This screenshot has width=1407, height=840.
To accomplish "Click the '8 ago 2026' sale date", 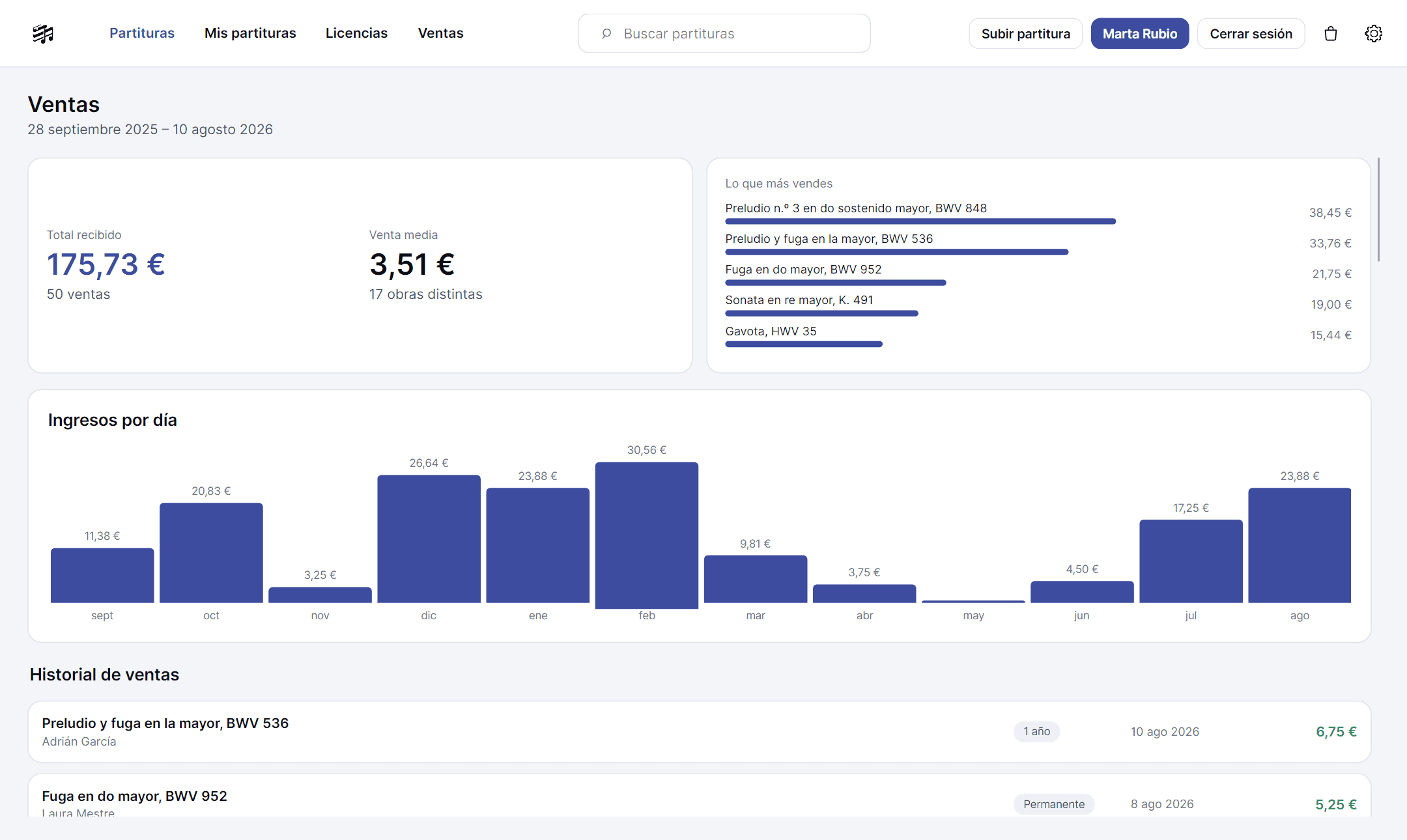I will (x=1162, y=804).
